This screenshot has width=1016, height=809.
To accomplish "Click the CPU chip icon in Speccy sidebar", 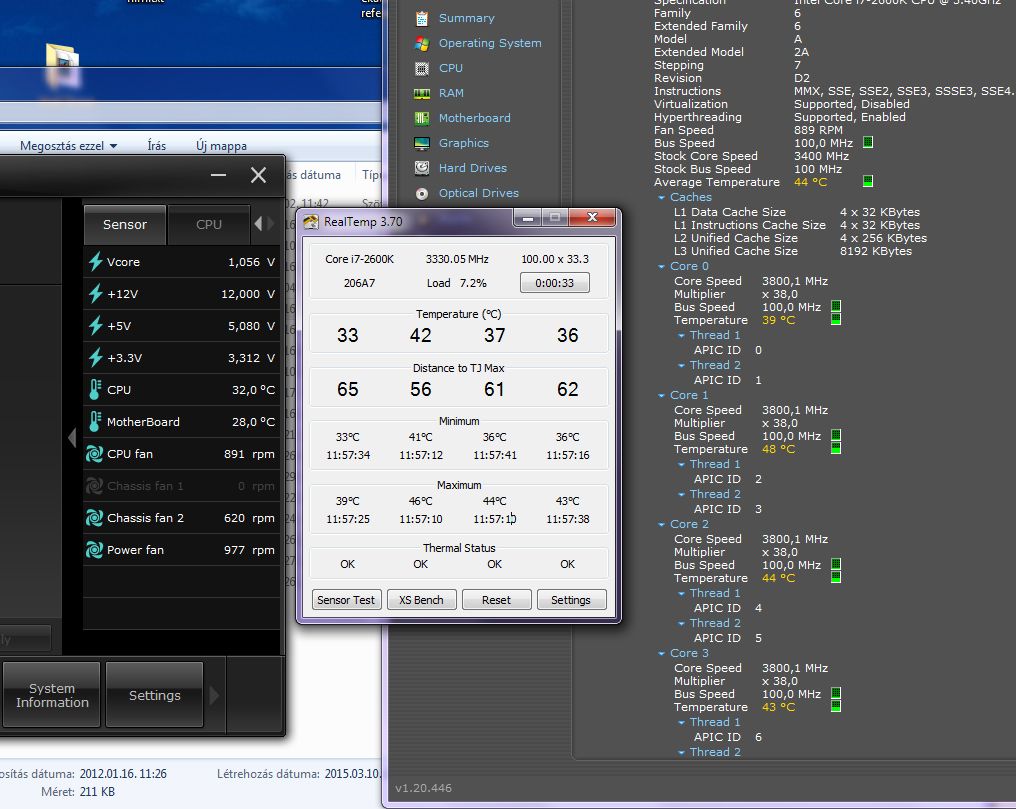I will 422,68.
